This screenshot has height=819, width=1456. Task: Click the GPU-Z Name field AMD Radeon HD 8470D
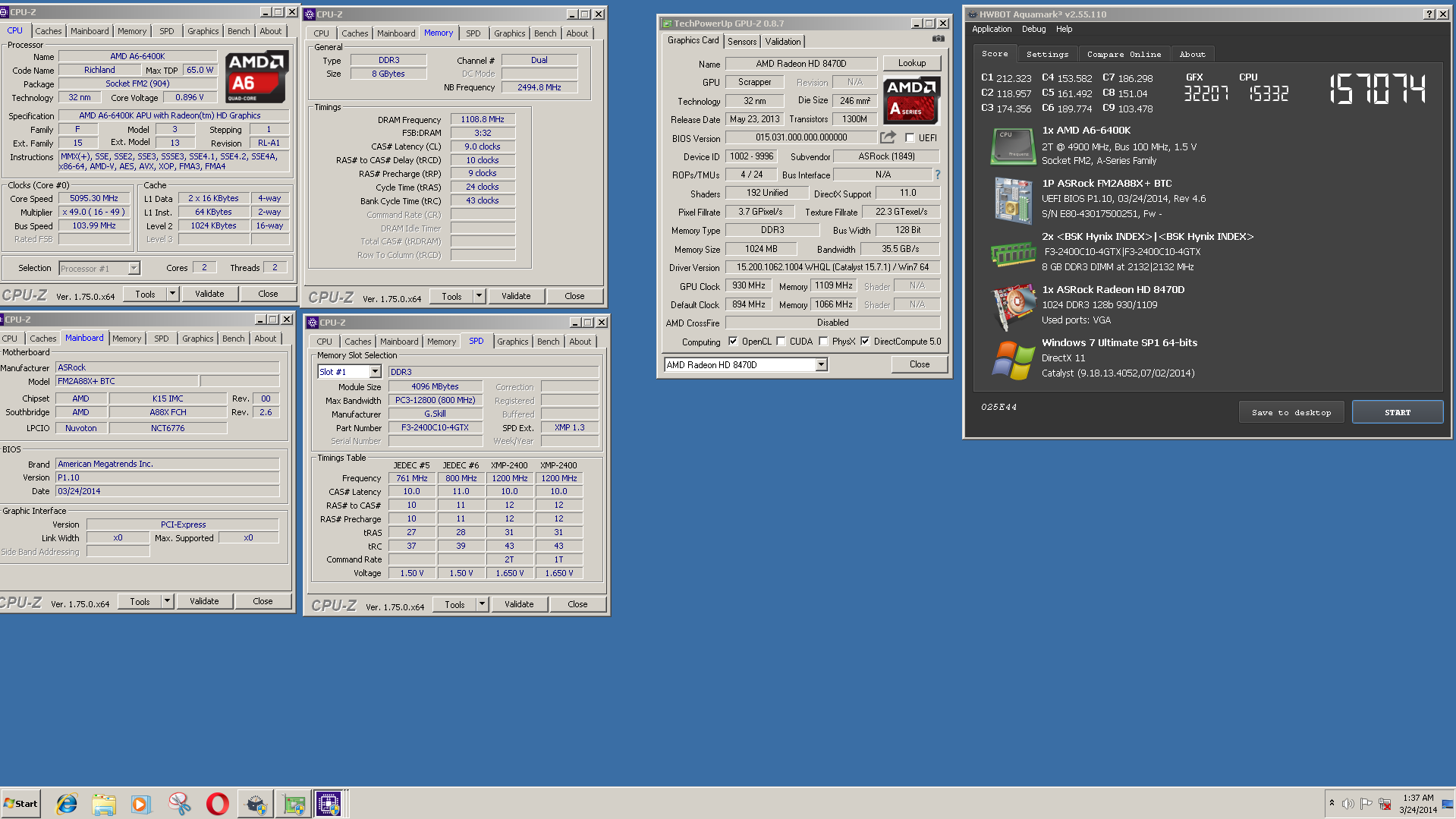(800, 64)
